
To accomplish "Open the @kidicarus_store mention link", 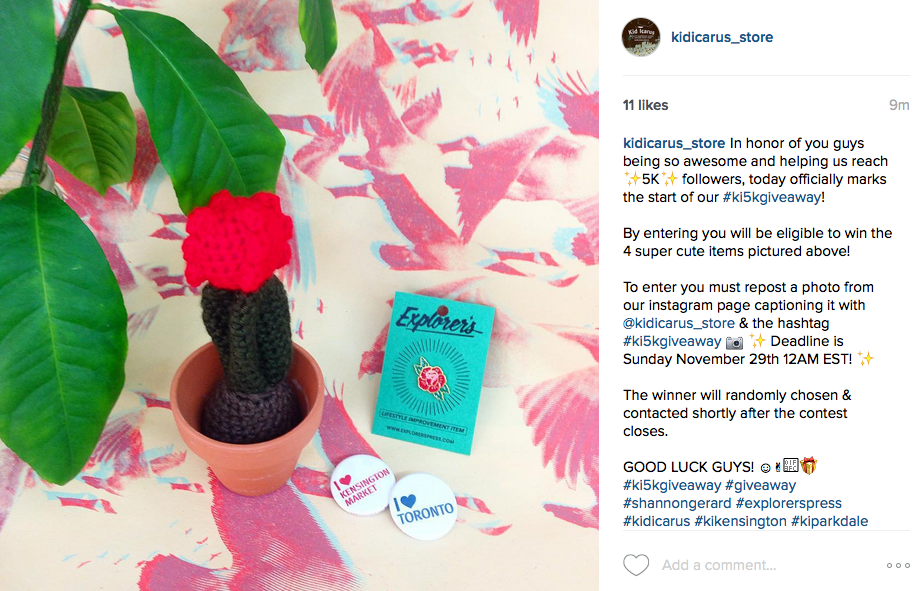I will coord(679,323).
